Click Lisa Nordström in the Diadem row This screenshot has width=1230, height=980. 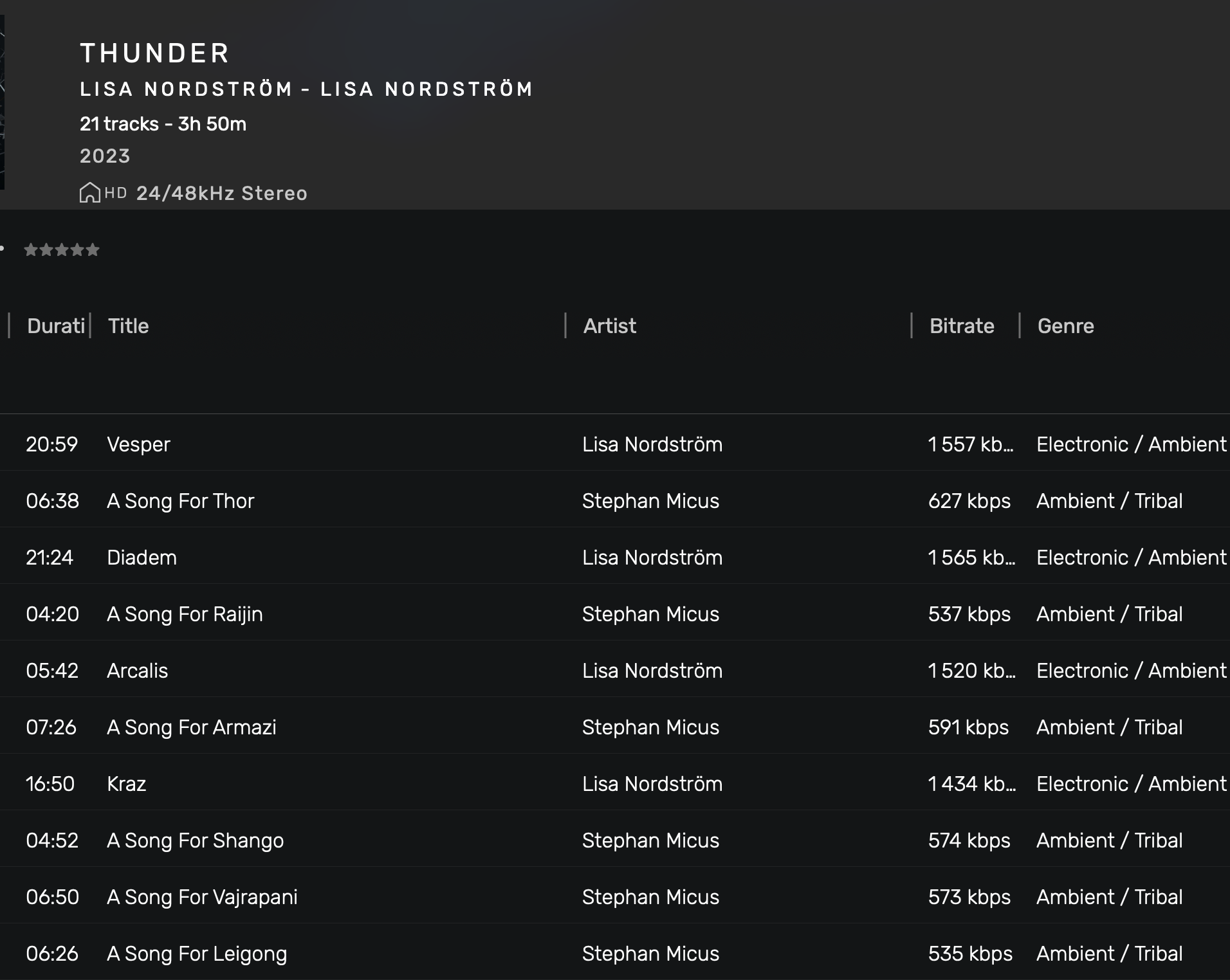click(x=652, y=558)
